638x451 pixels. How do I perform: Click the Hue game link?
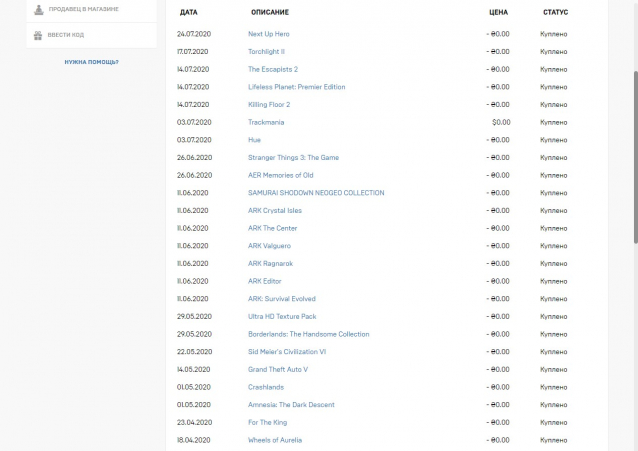point(254,140)
